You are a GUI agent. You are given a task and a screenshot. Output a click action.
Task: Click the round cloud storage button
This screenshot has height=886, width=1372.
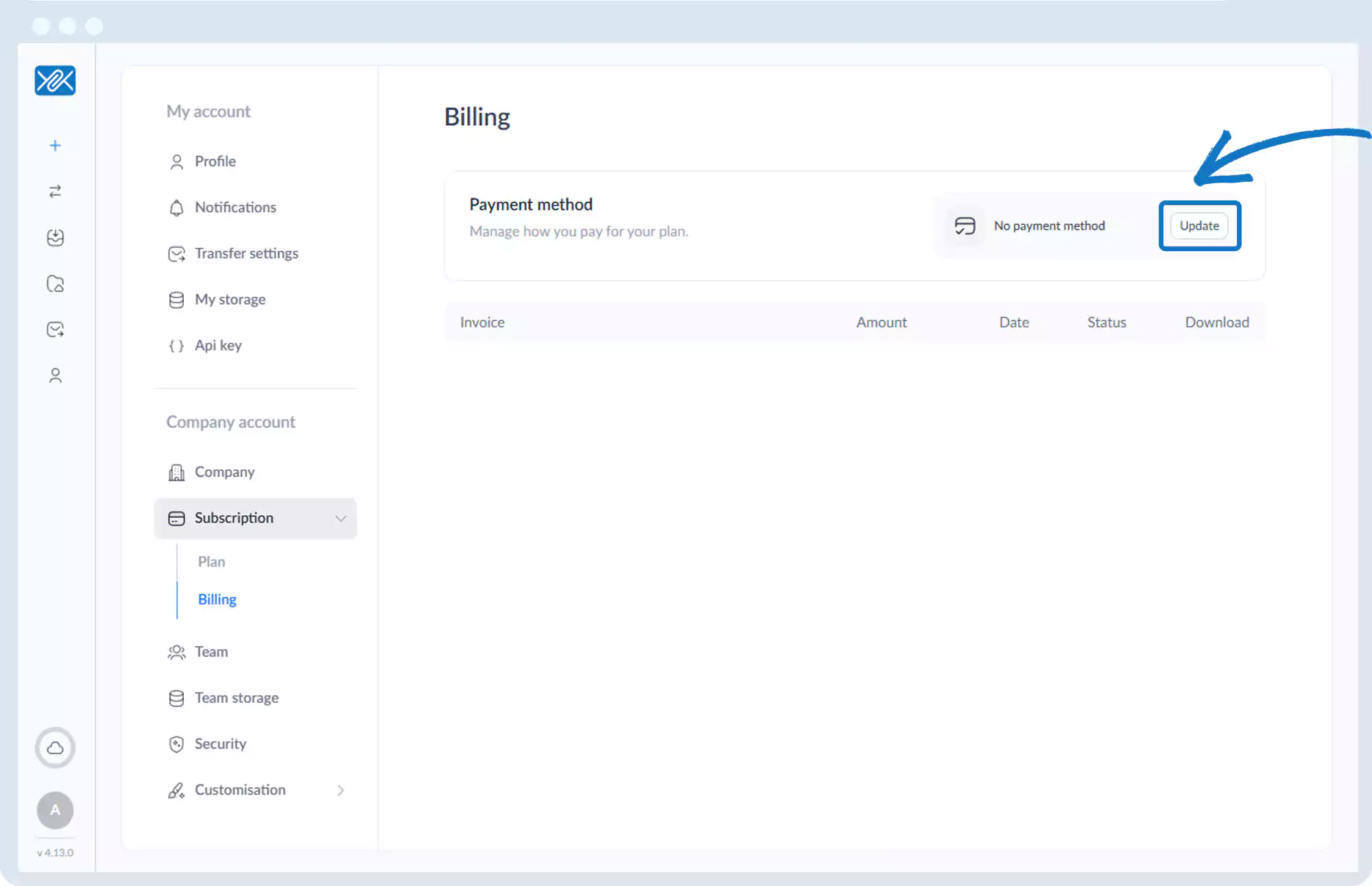point(55,747)
